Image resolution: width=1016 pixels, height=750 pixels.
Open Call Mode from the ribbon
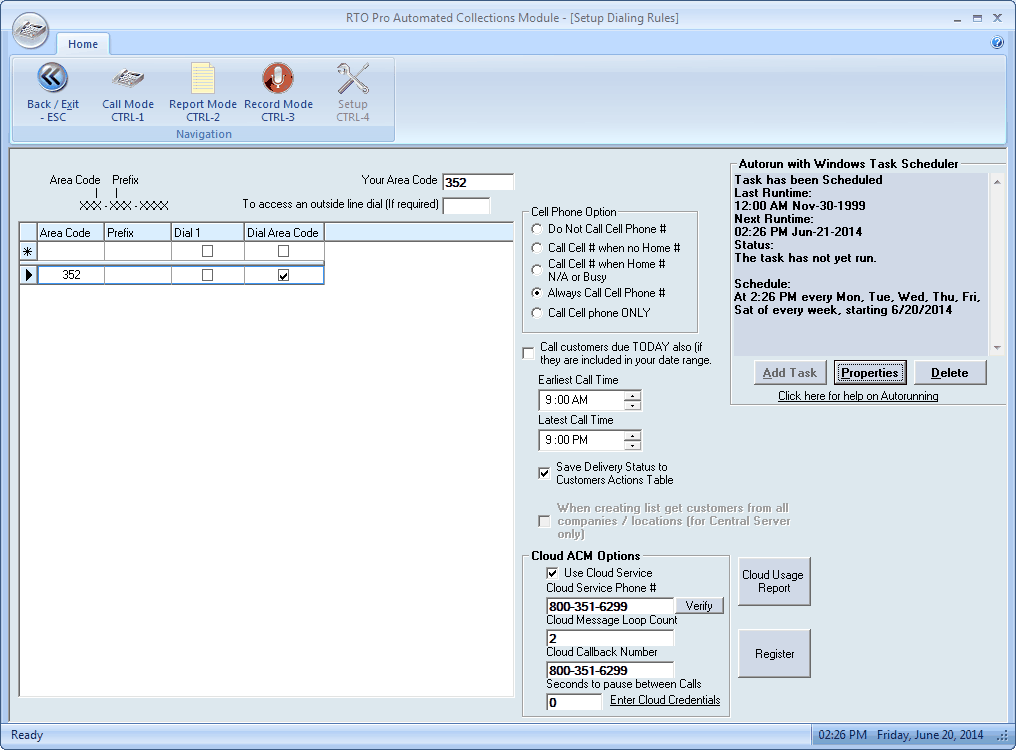128,78
